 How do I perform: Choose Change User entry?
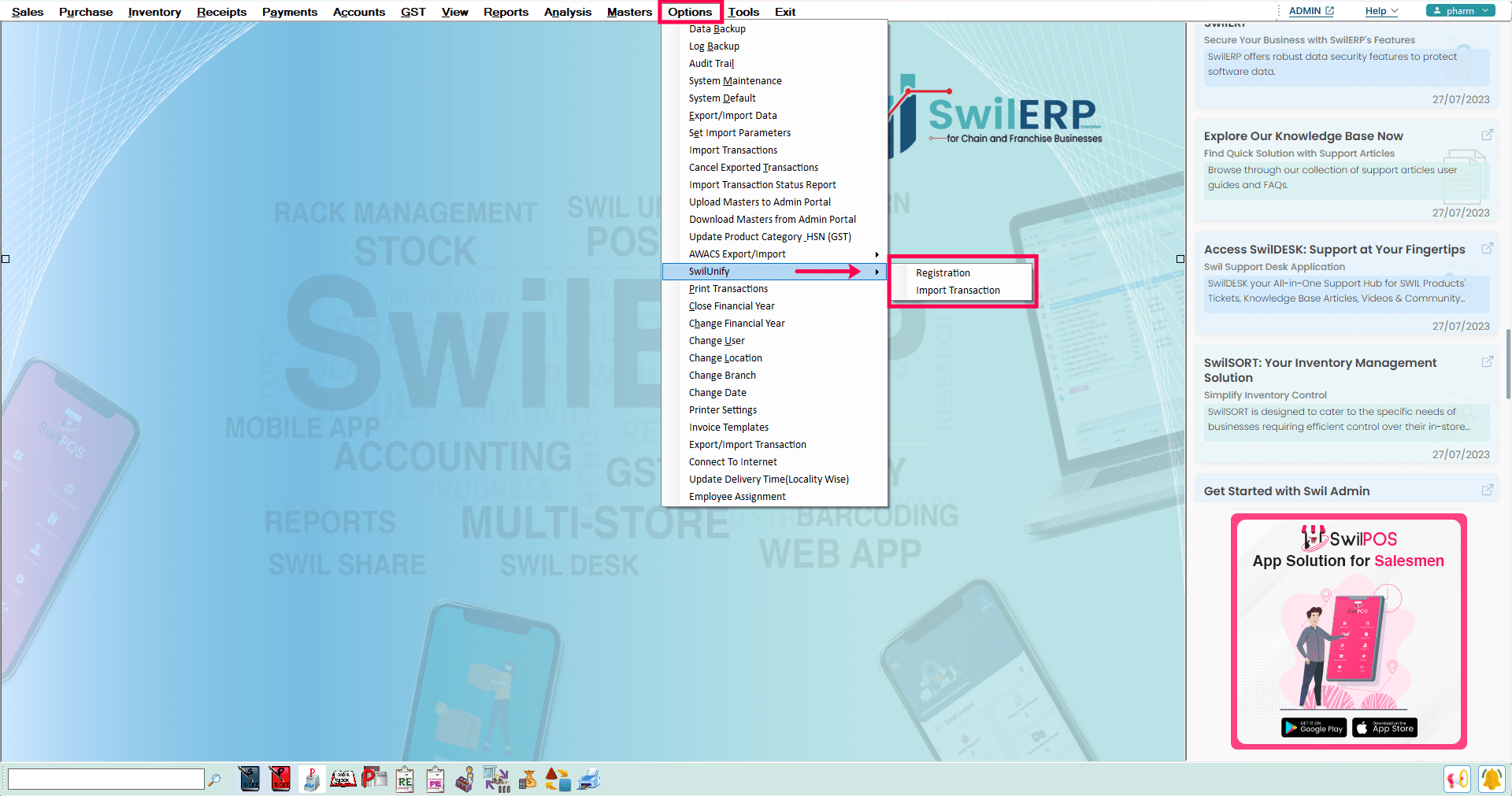coord(774,341)
